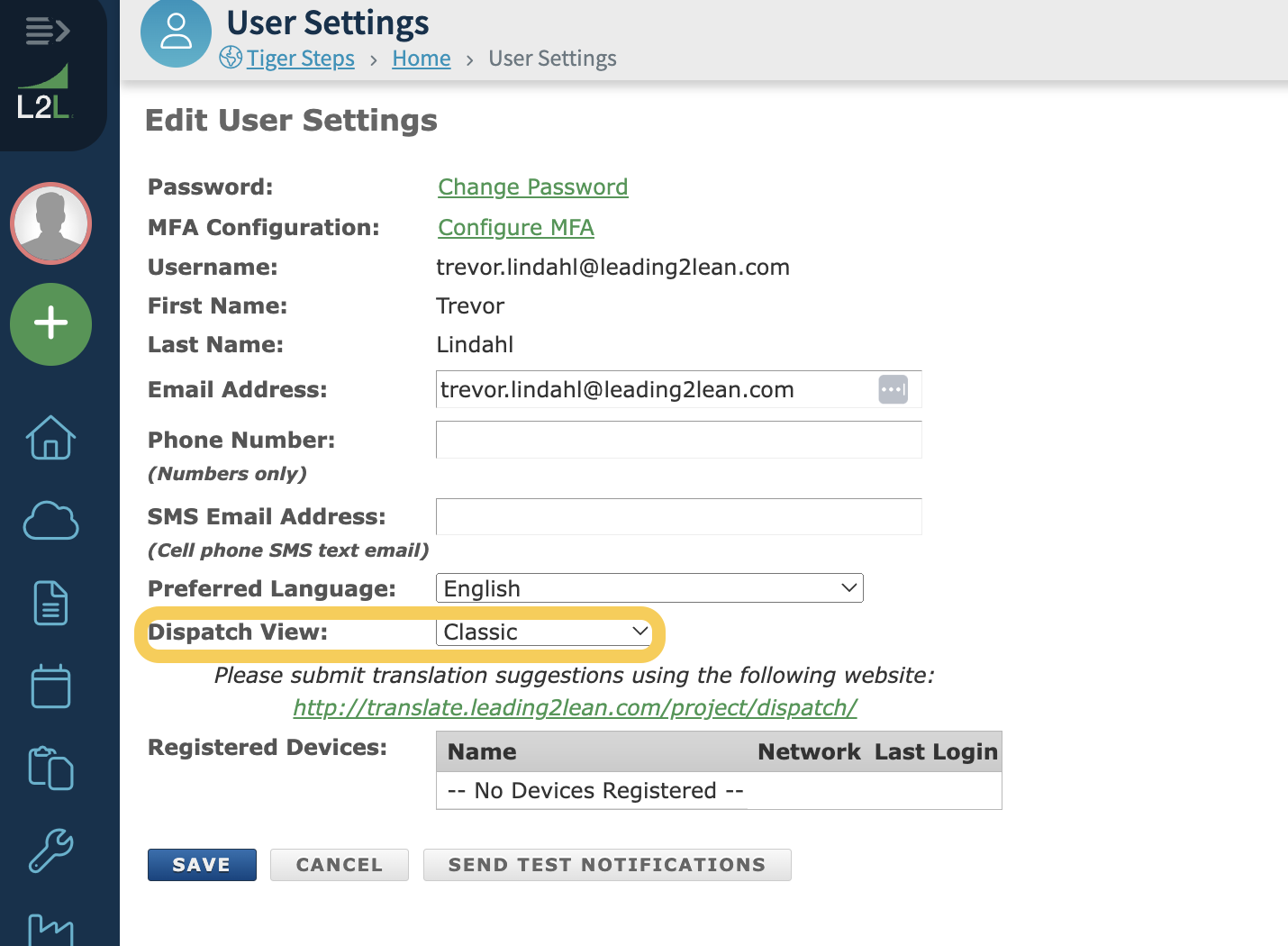Open the Configure MFA link

515,227
